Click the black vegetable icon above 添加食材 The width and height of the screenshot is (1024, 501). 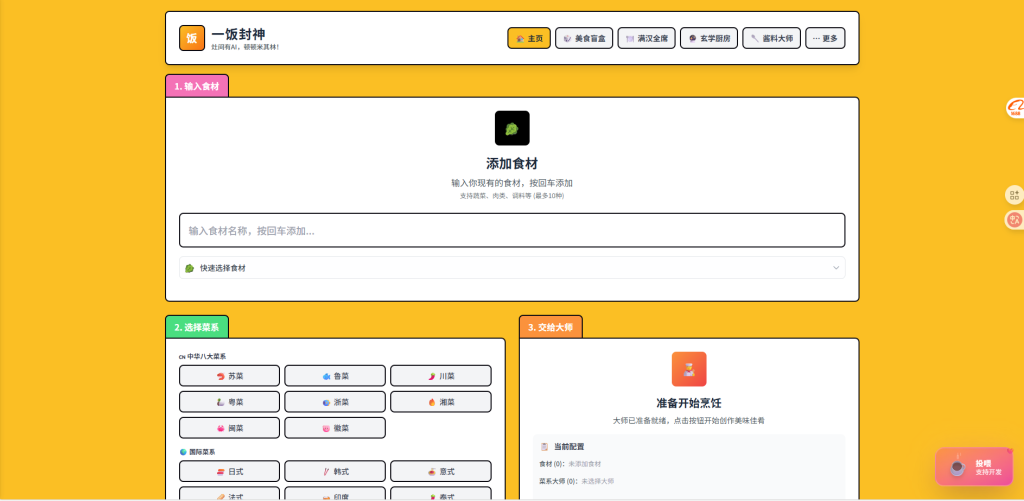pyautogui.click(x=512, y=128)
